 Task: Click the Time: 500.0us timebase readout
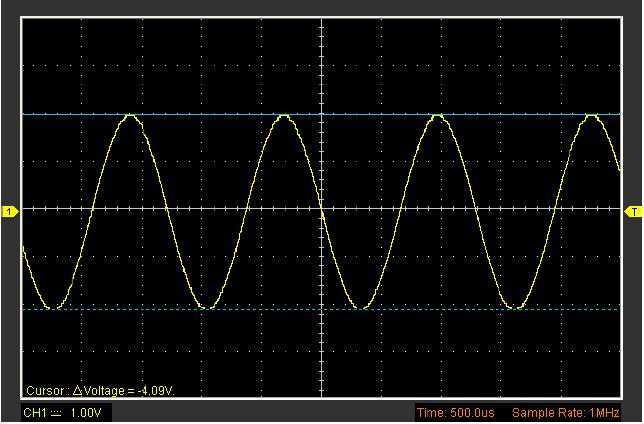tap(455, 412)
